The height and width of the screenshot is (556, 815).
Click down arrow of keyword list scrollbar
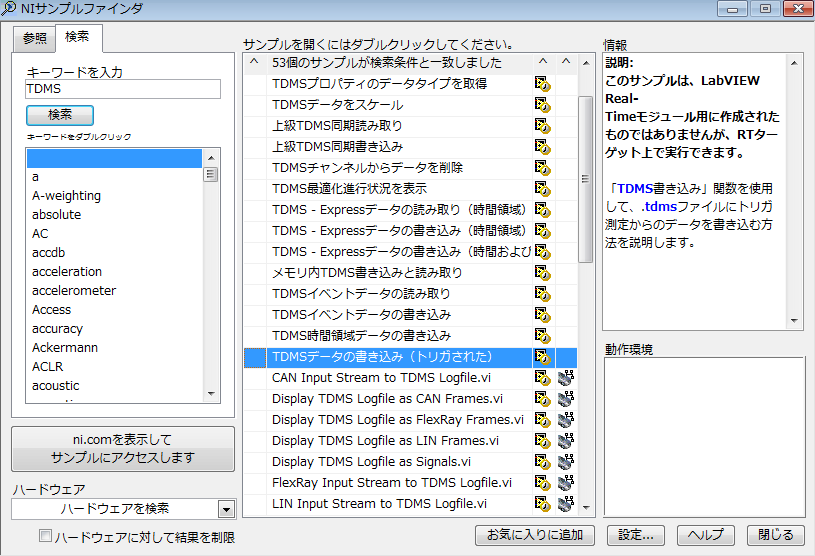[211, 394]
